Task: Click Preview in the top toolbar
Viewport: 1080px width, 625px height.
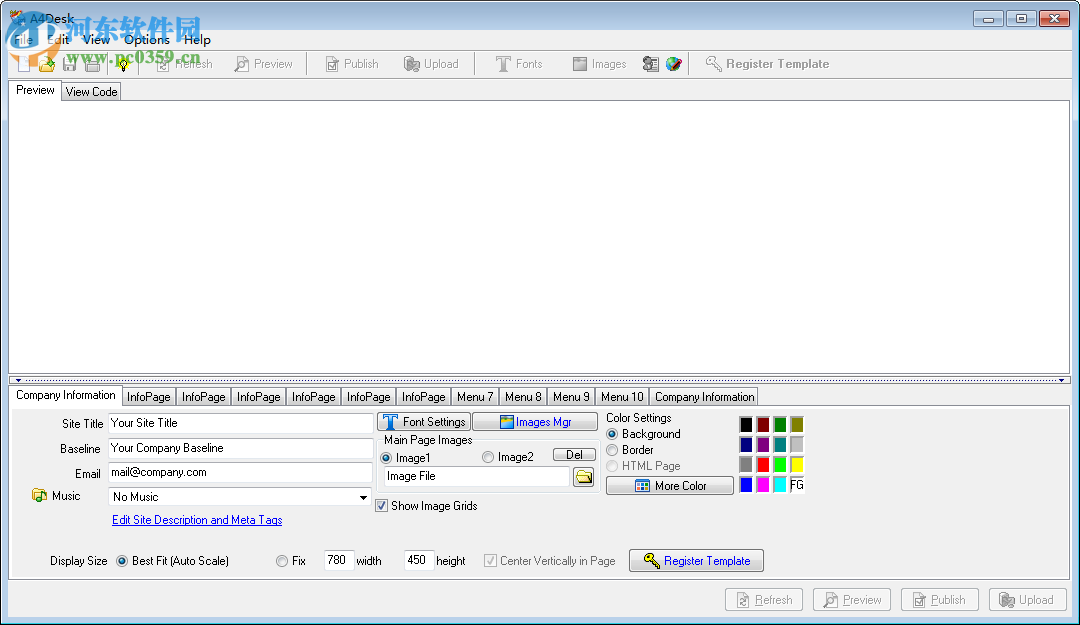Action: pos(264,64)
